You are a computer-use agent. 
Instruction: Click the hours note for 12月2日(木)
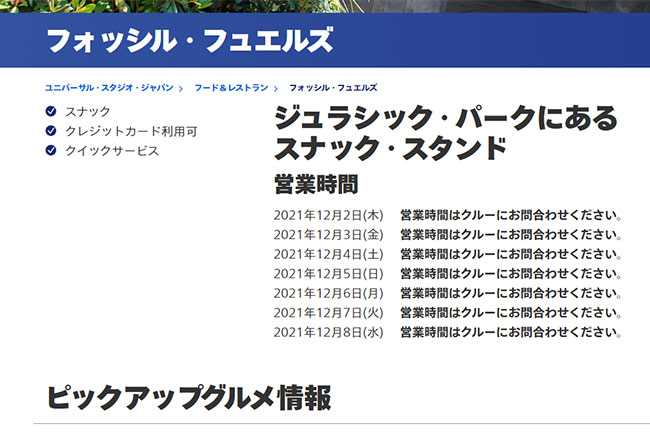[511, 215]
